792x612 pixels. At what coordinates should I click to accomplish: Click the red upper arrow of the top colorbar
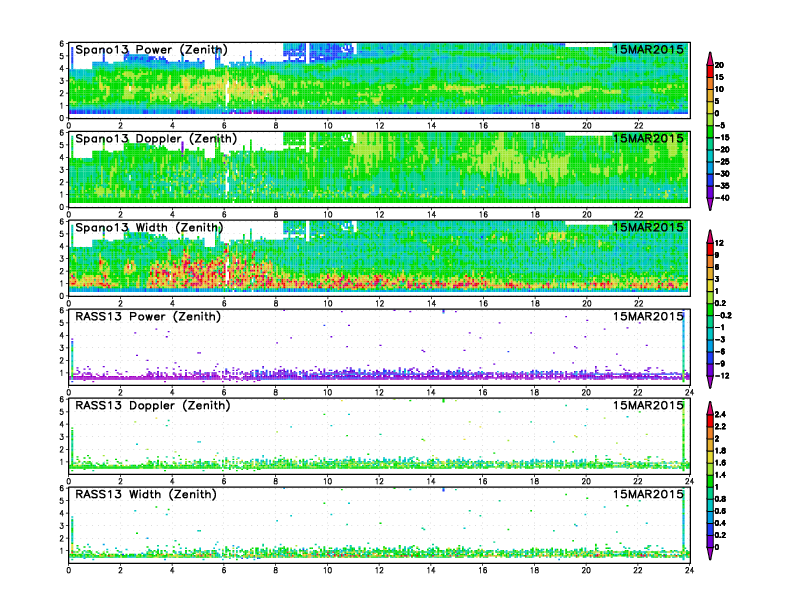(x=710, y=54)
